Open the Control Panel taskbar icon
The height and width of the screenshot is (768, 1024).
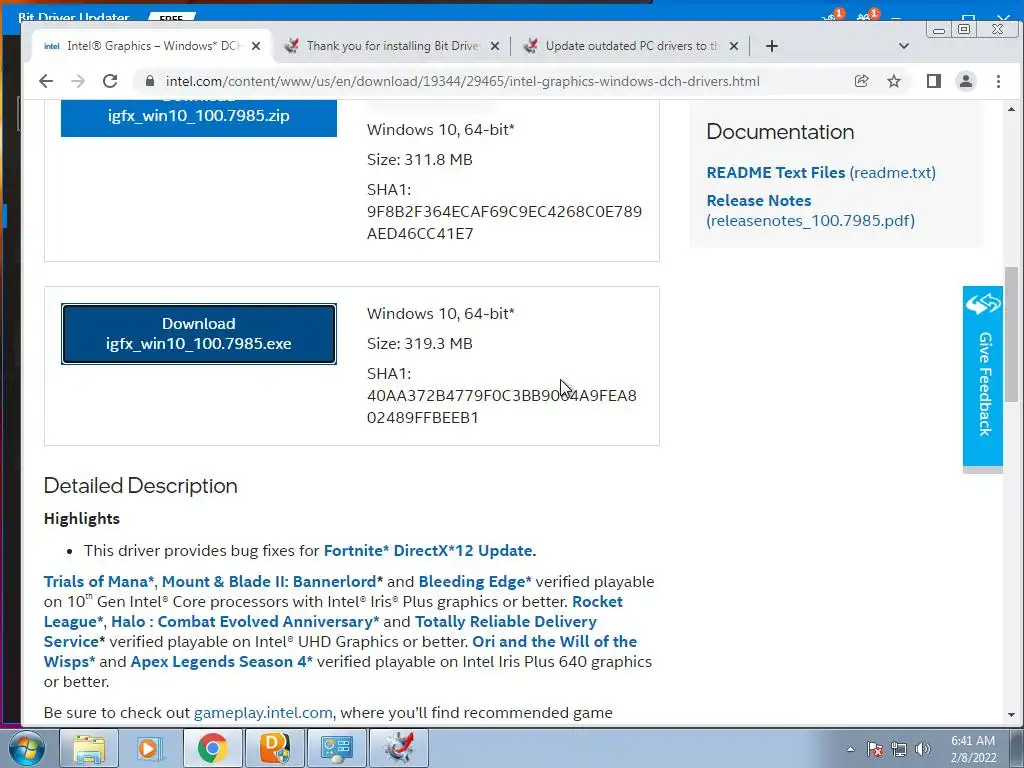[336, 748]
